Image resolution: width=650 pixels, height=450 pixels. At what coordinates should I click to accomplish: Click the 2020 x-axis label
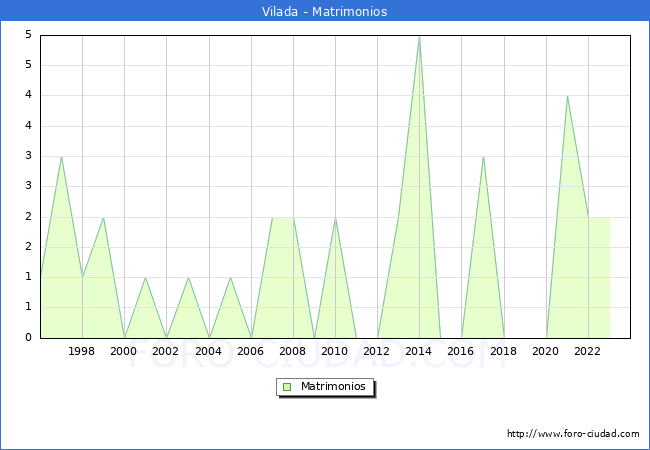[545, 351]
